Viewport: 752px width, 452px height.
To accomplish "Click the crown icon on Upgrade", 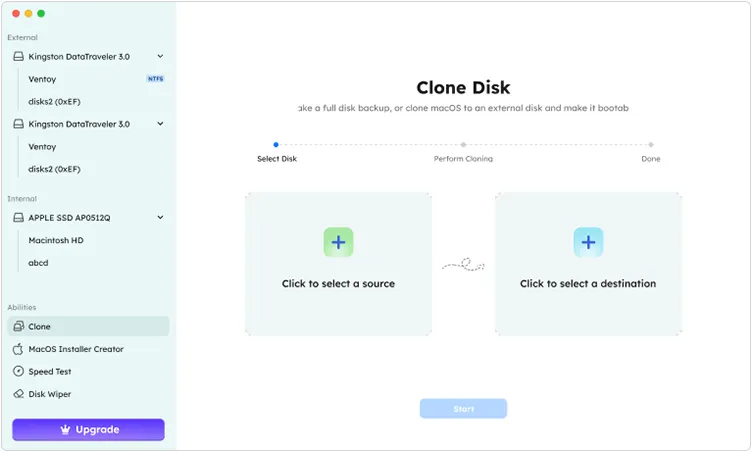I will [66, 429].
